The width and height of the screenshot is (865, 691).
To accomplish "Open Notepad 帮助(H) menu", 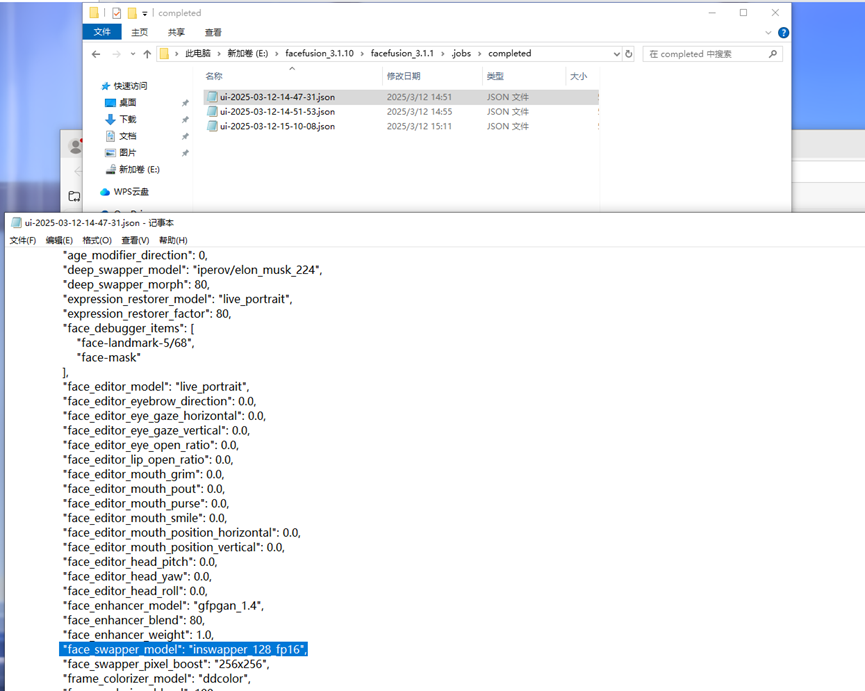I will pos(173,240).
